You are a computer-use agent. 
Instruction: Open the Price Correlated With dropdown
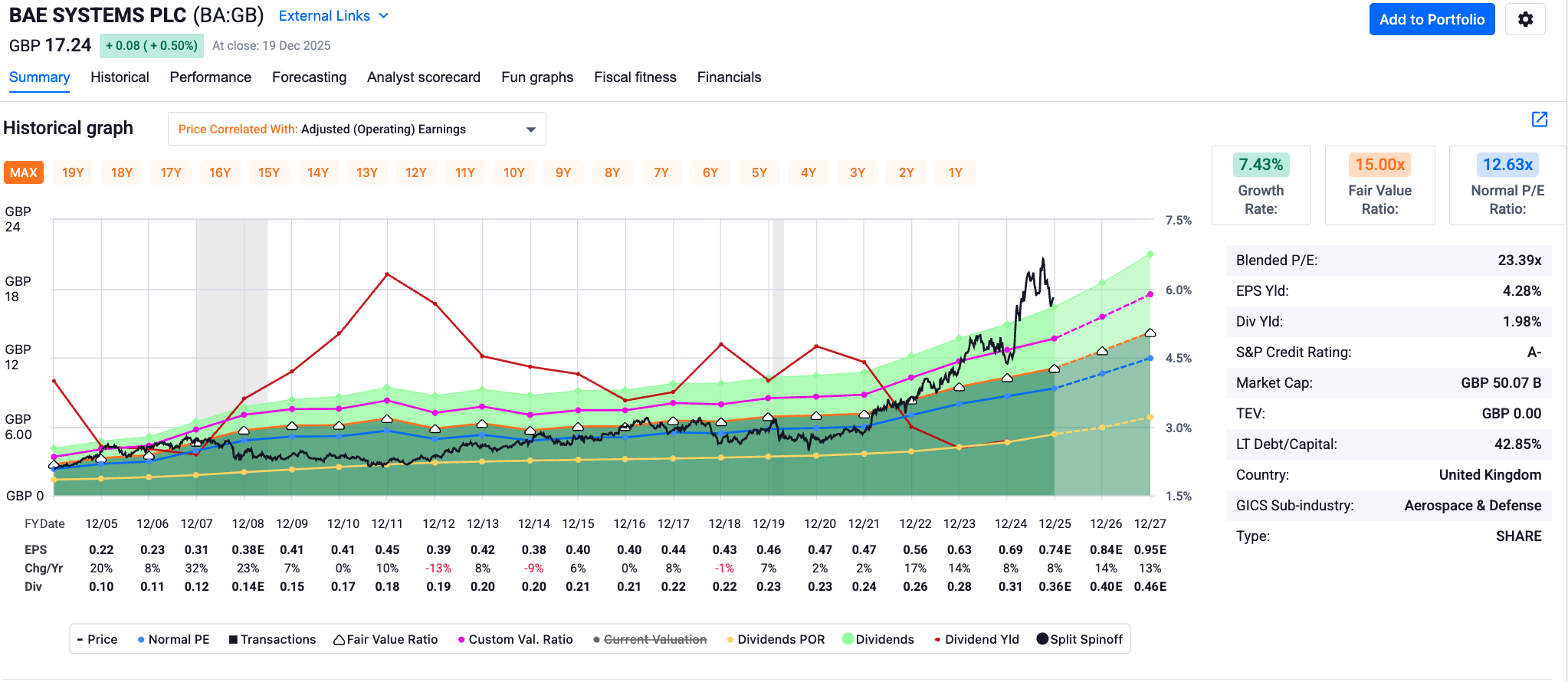pos(356,129)
